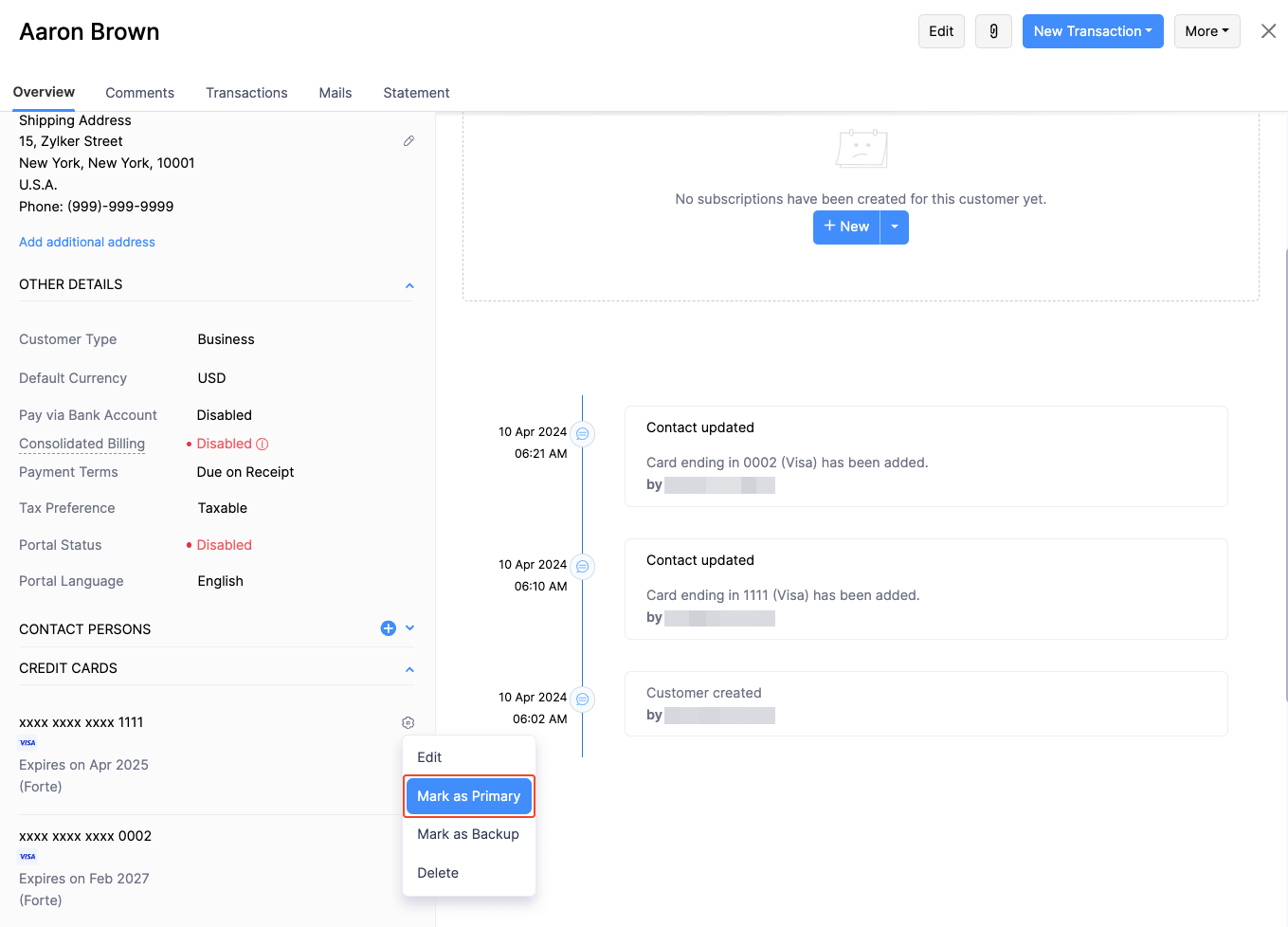
Task: Choose Mark as Backup option
Action: 468,834
